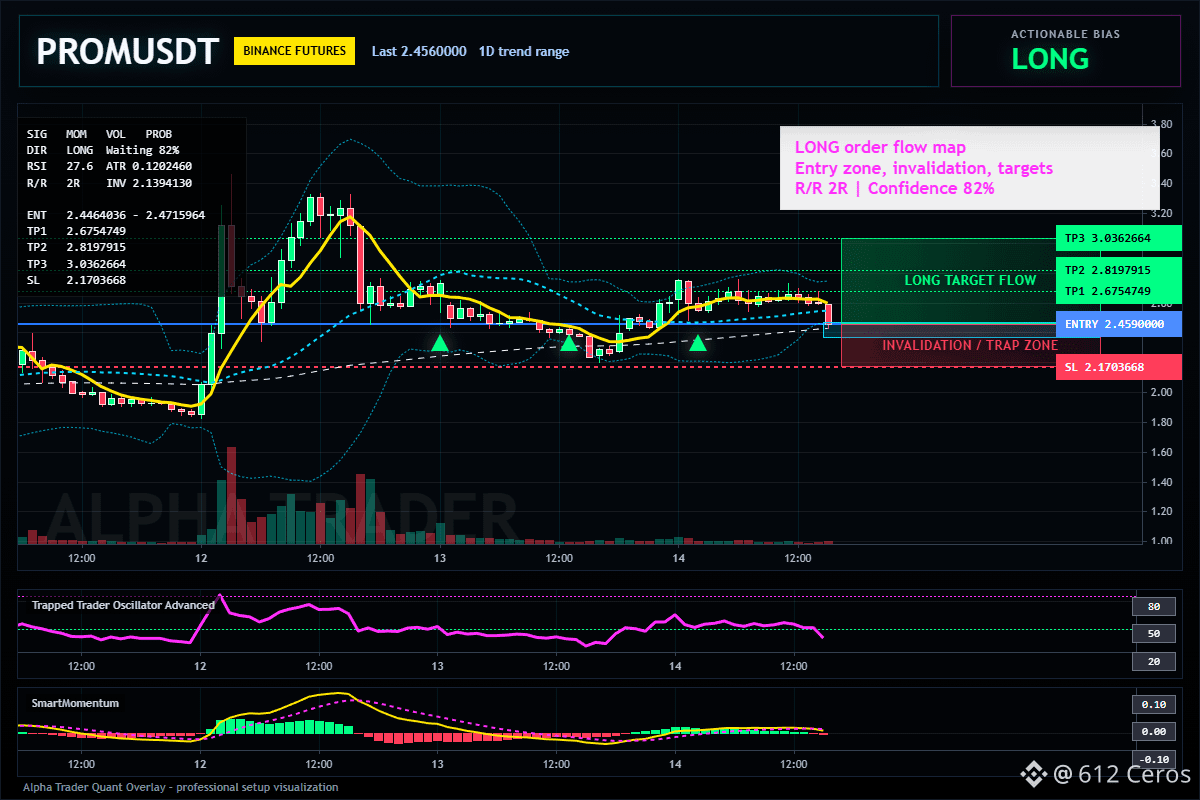Click 'R/R 2R | Confidence 82%' annotation line

pyautogui.click(x=894, y=188)
